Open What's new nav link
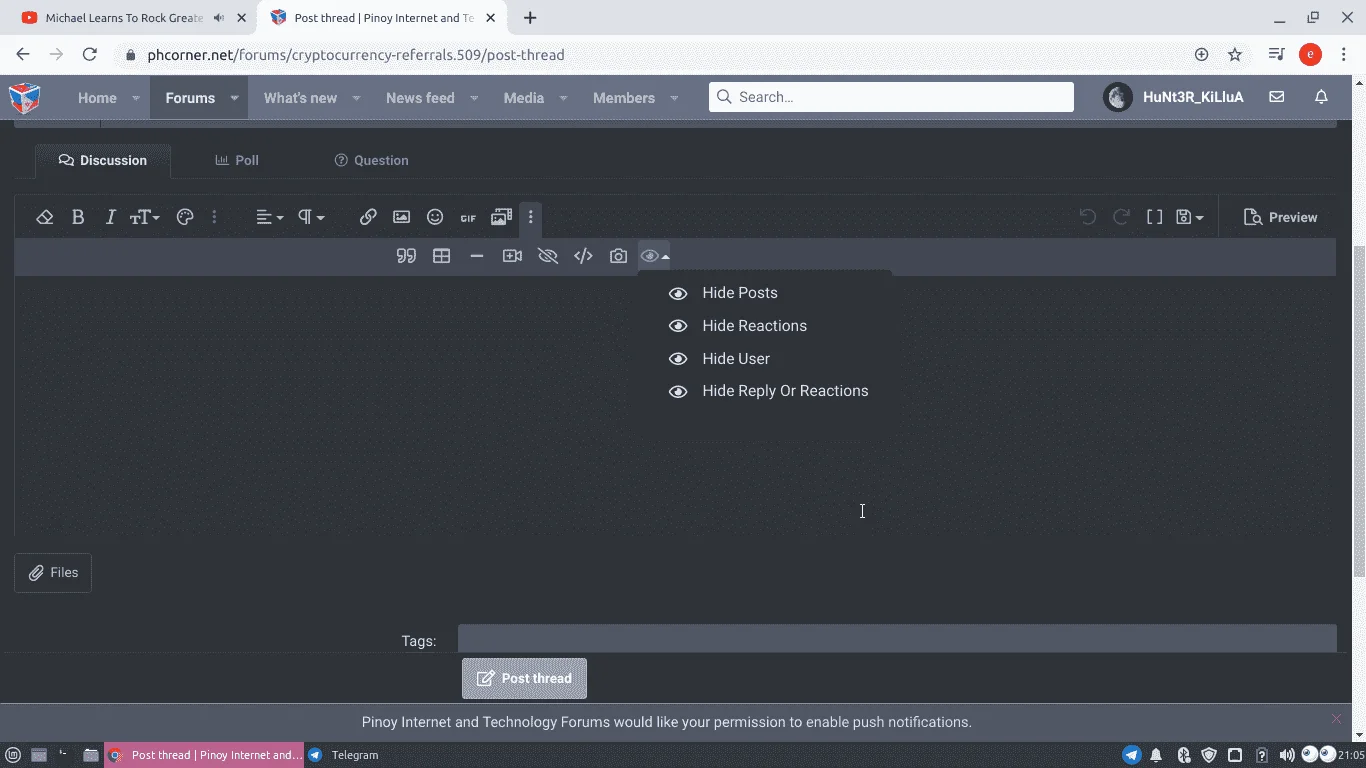Viewport: 1366px width, 768px height. [300, 98]
